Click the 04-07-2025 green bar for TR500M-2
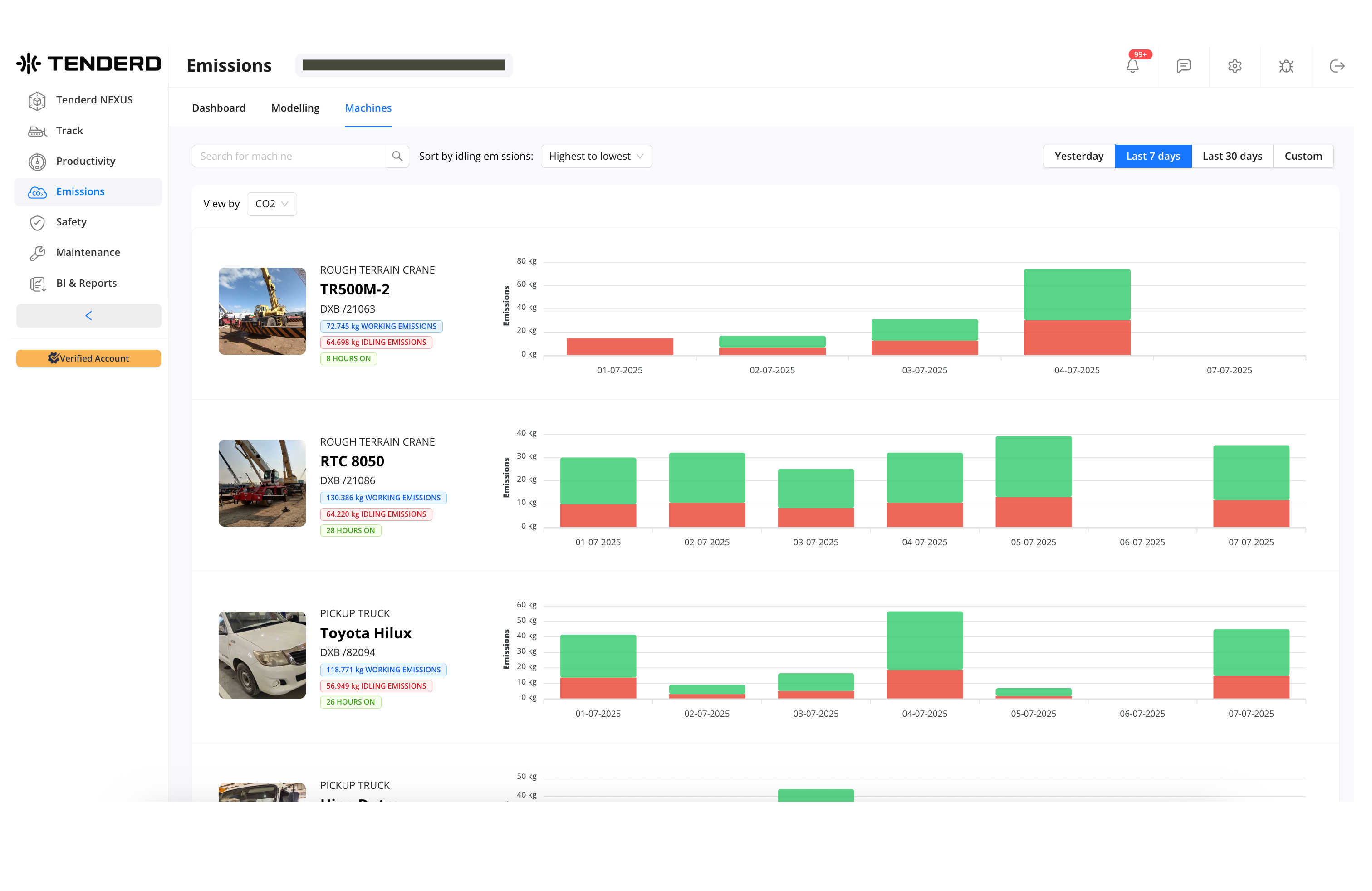 [1076, 294]
